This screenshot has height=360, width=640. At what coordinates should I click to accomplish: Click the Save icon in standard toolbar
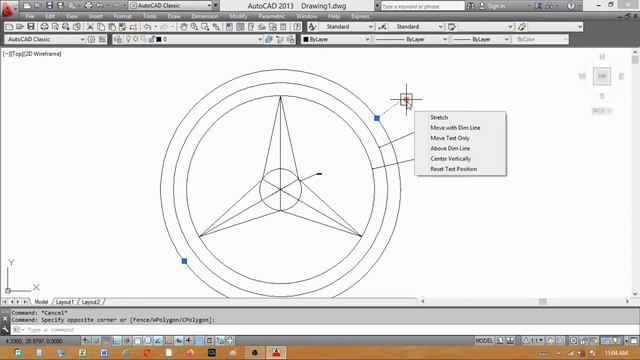(31, 27)
